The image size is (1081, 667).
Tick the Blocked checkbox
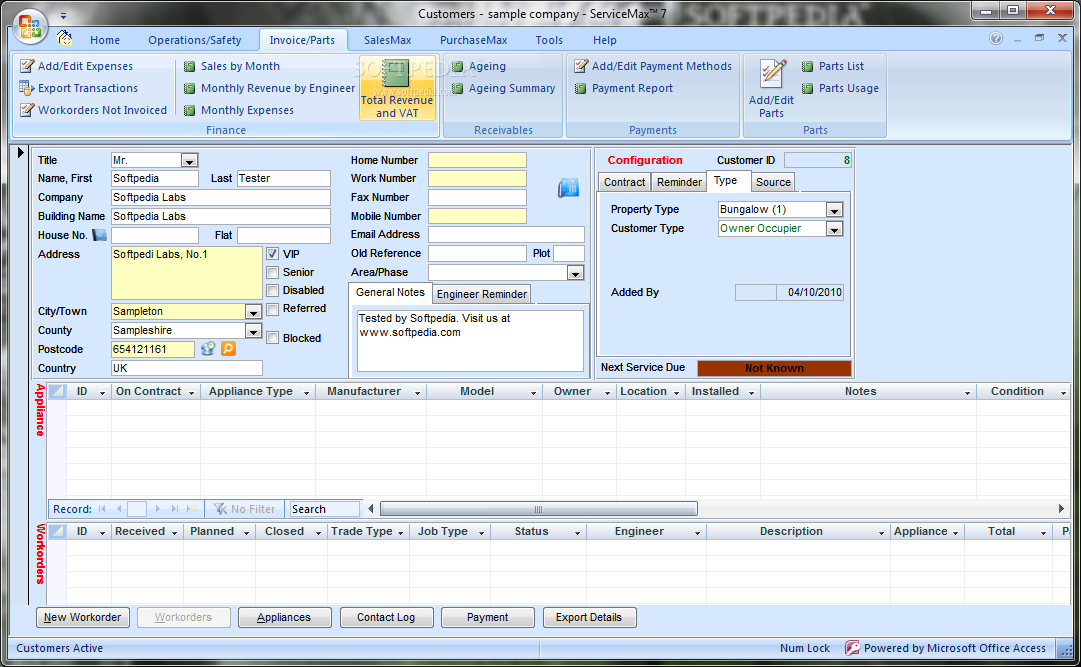click(x=273, y=338)
